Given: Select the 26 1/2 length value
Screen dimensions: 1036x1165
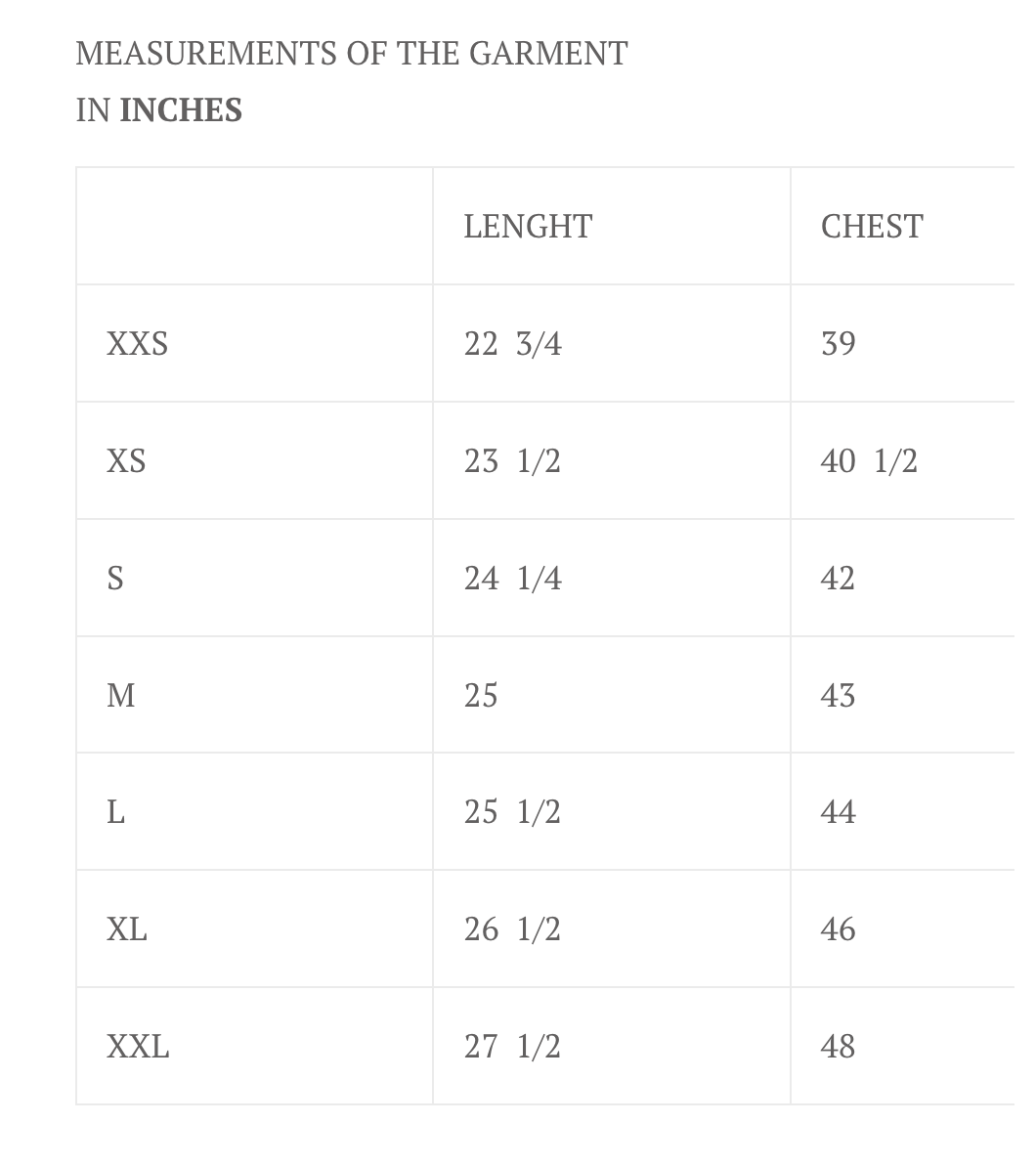Looking at the screenshot, I should [512, 929].
